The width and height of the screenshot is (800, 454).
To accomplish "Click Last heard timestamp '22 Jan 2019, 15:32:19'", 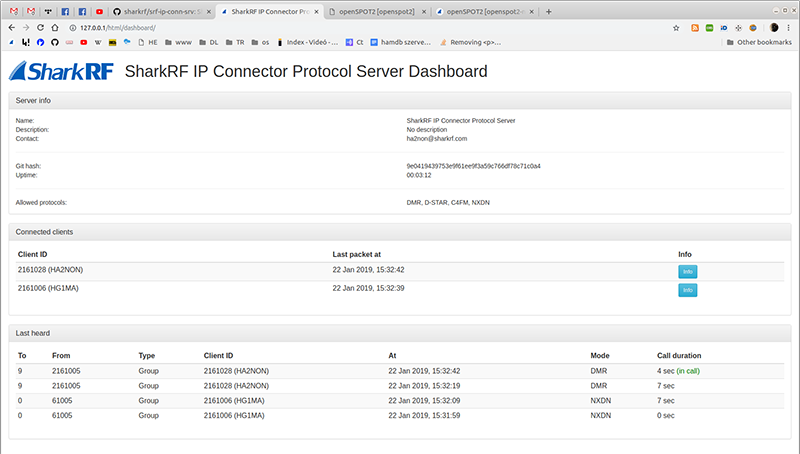I will 424,386.
